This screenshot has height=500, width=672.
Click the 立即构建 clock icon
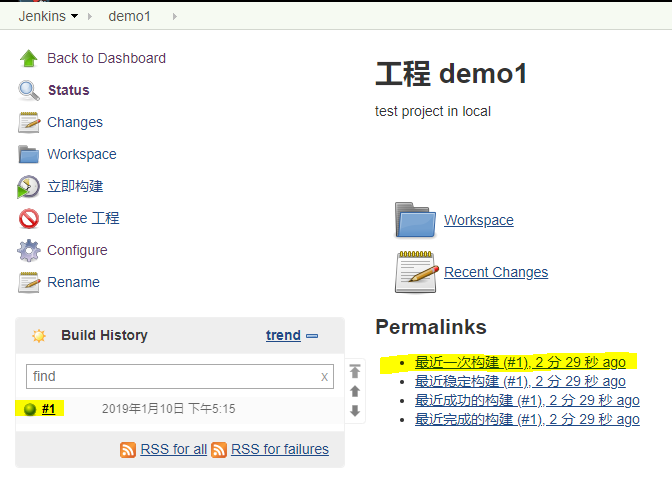tap(28, 186)
